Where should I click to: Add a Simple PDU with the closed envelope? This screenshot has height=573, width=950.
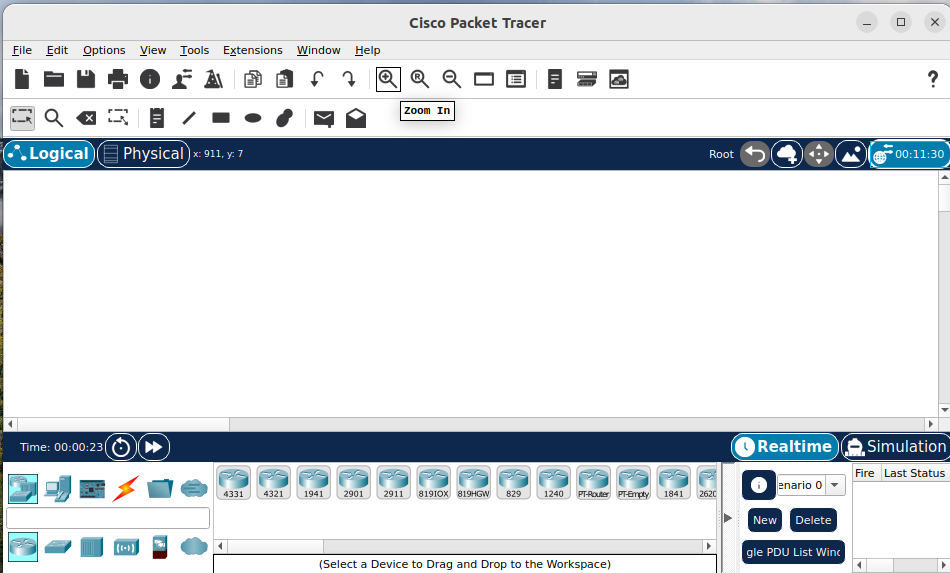click(324, 119)
